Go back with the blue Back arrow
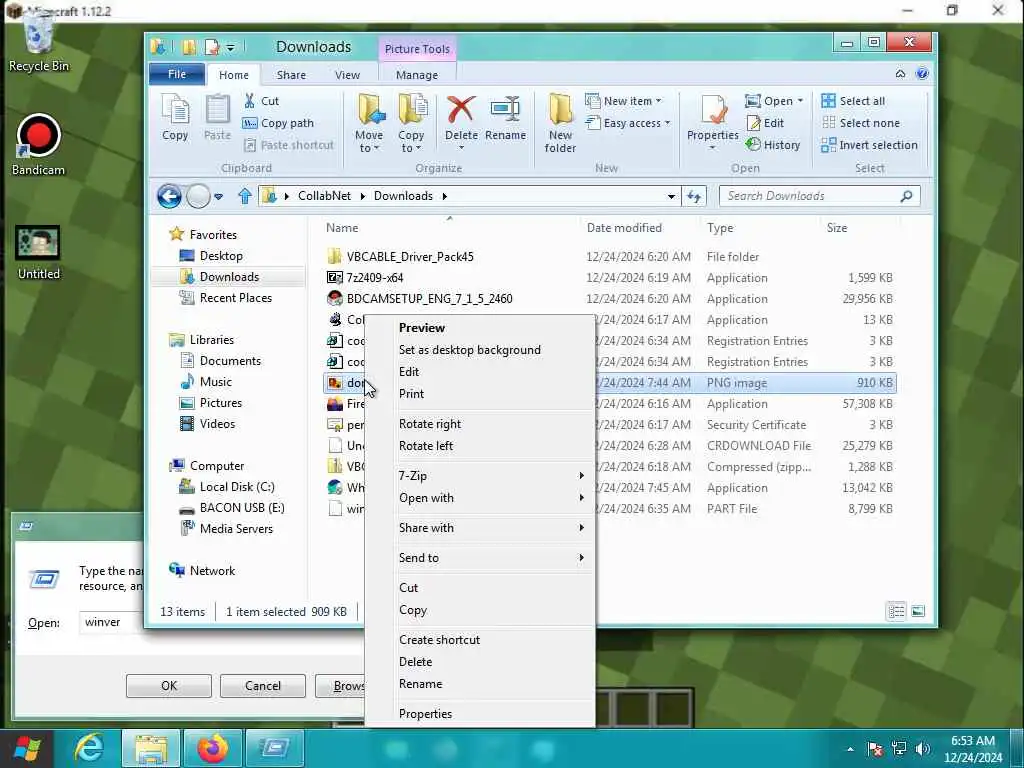This screenshot has height=768, width=1024. click(169, 196)
